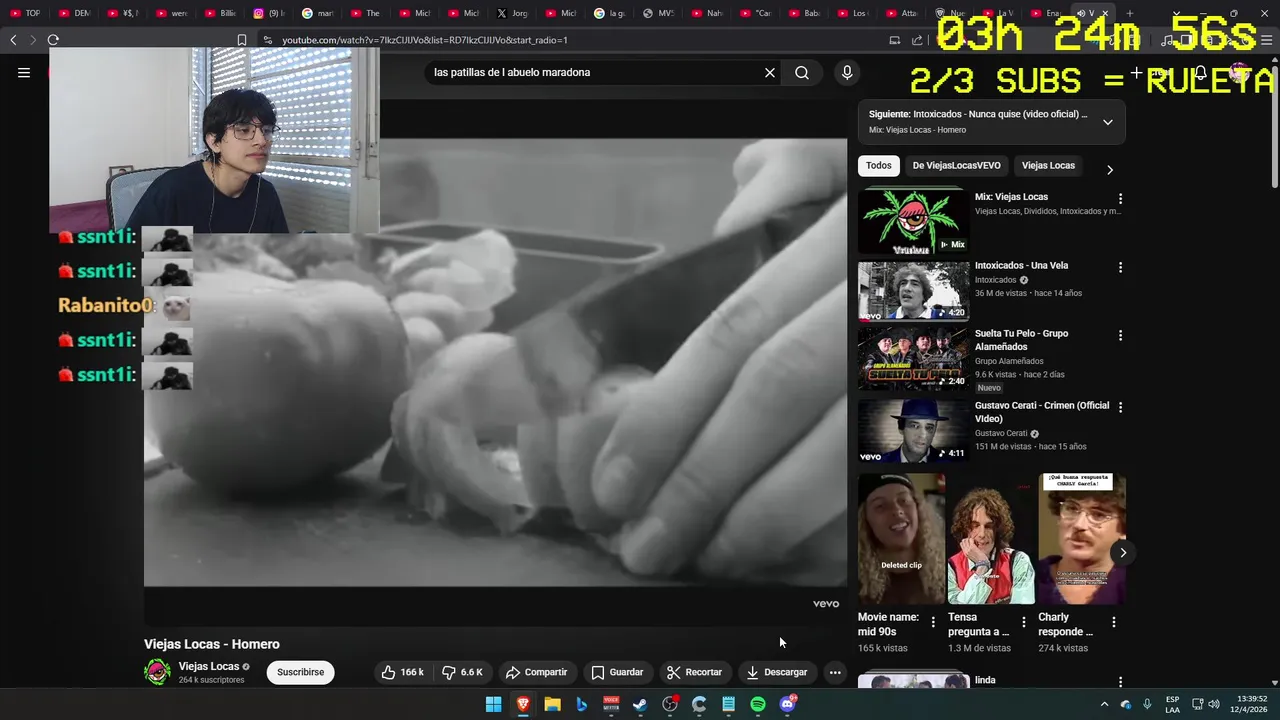The width and height of the screenshot is (1280, 720).
Task: Open the Suelta Tu Pelo thumbnail
Action: [x=913, y=359]
